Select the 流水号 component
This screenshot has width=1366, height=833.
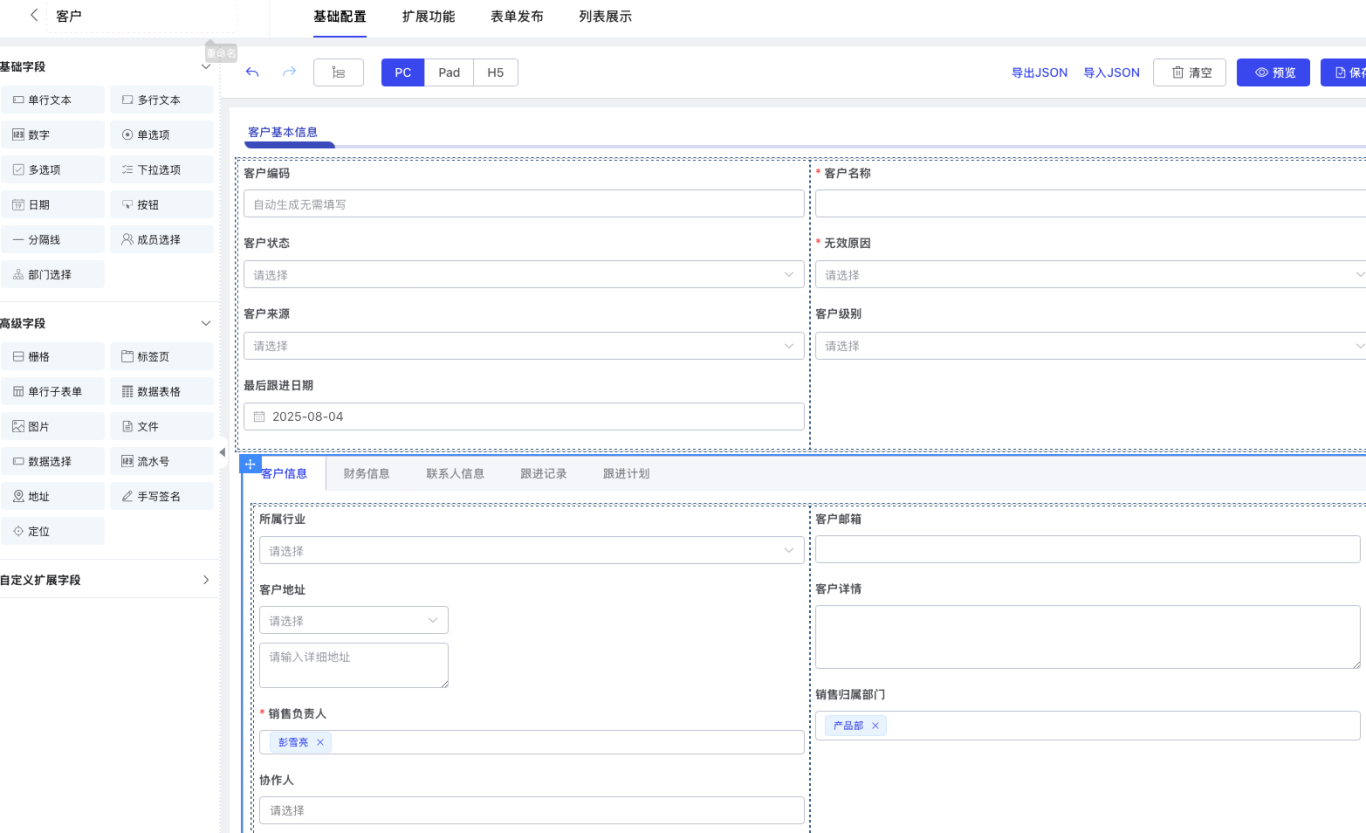coord(162,462)
